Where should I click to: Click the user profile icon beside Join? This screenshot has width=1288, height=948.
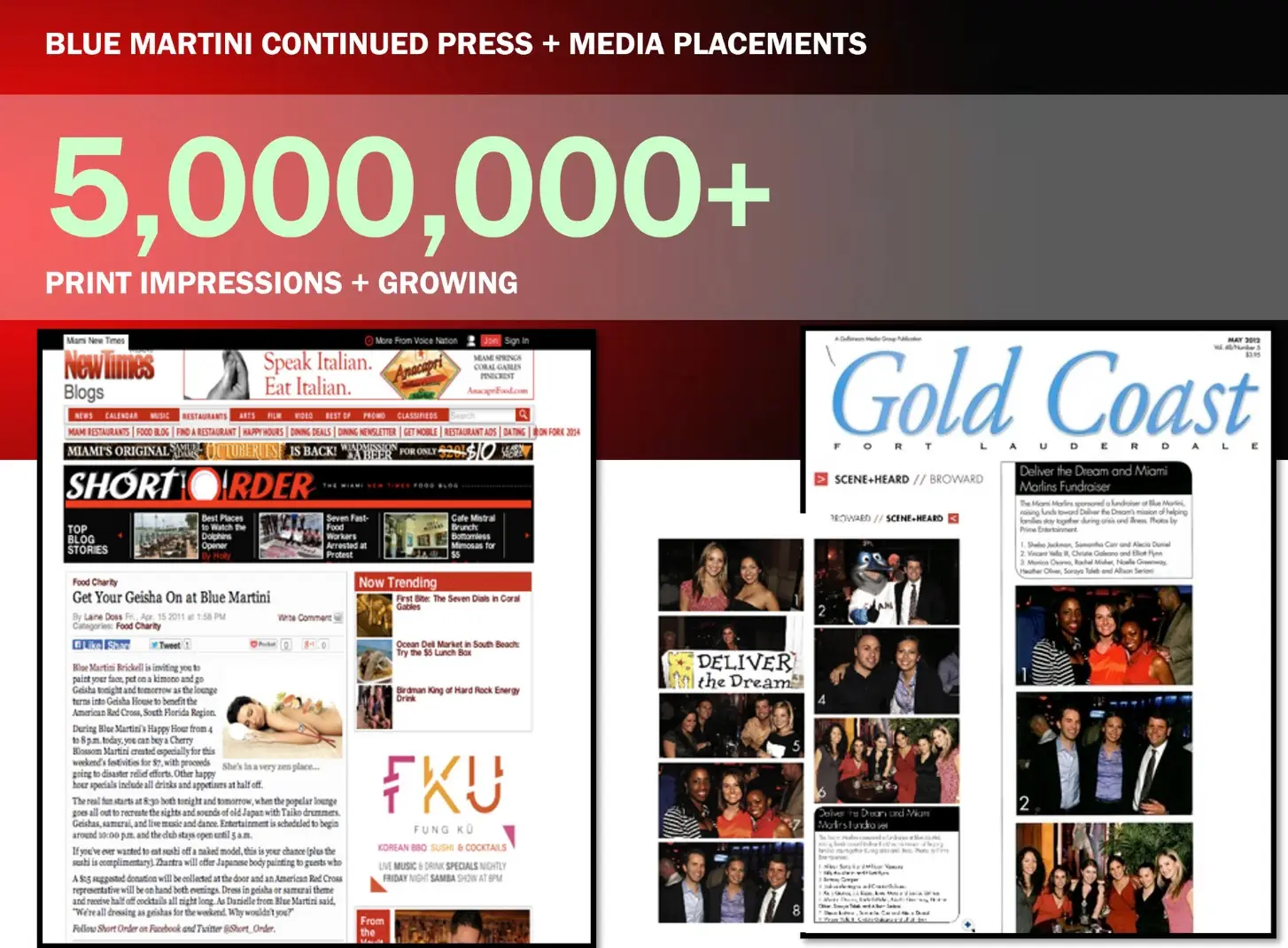471,340
